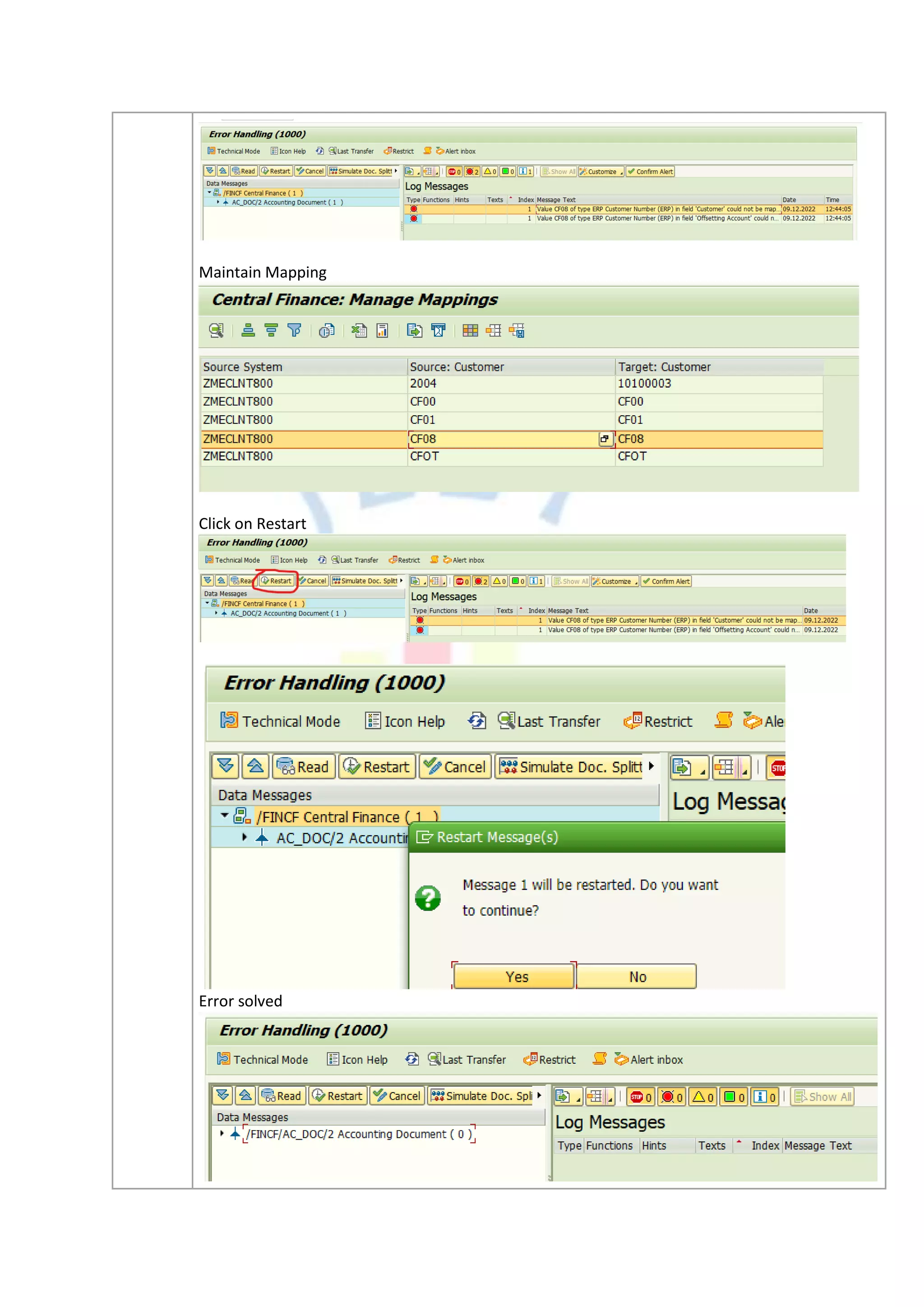Click Technical Mode in Error solved screenshot
This screenshot has height=1307, width=924.
click(x=262, y=1059)
